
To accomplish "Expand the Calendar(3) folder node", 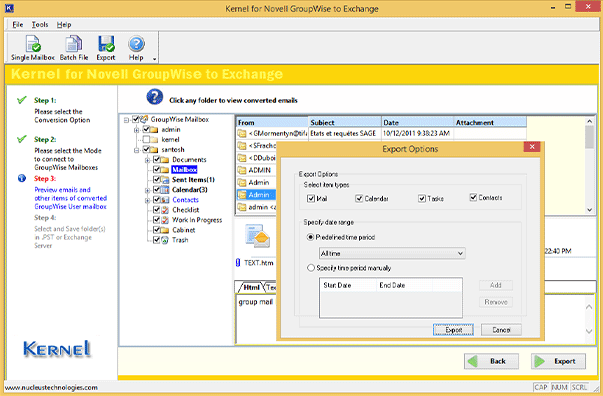I will [147, 190].
